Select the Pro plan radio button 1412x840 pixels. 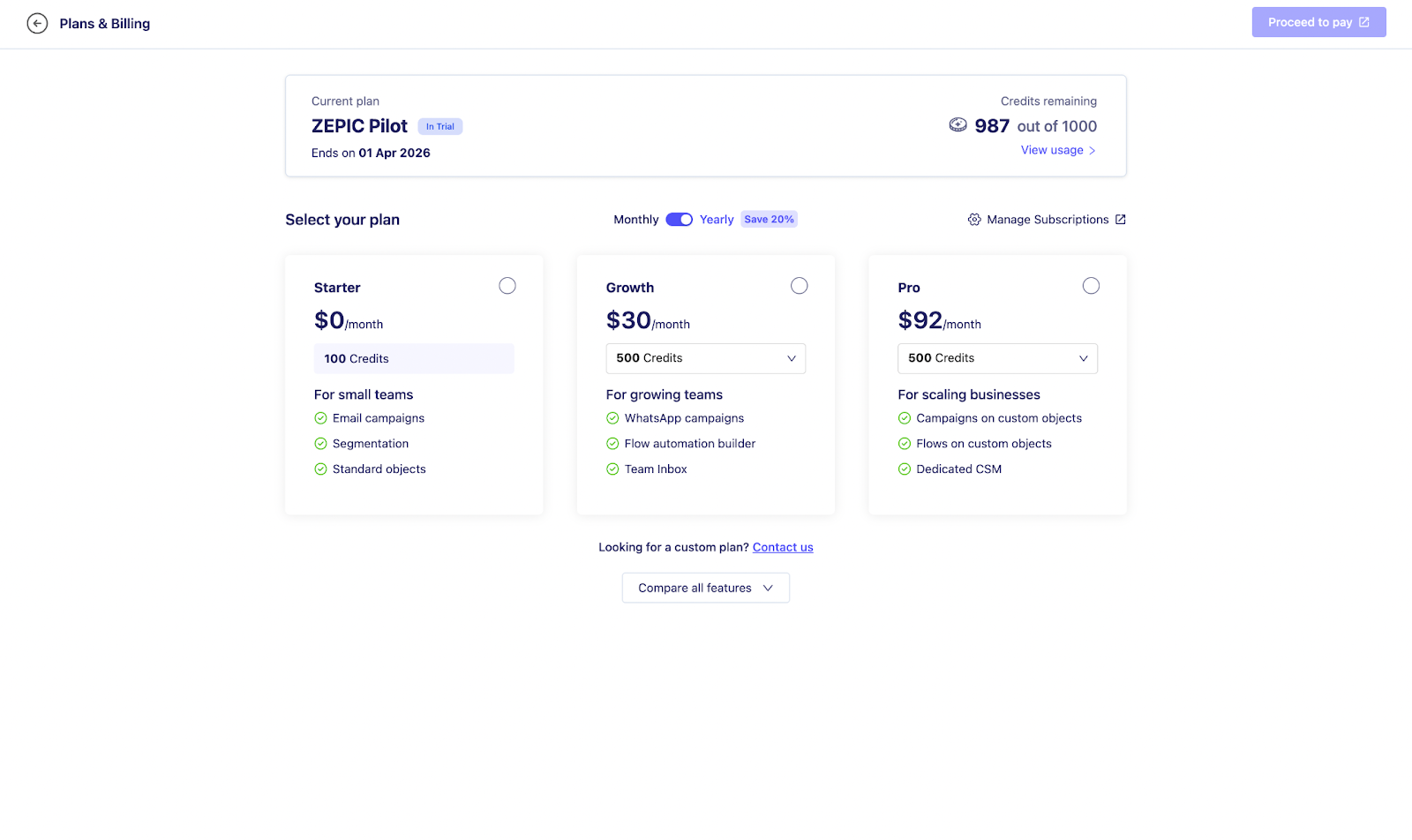tap(1092, 286)
